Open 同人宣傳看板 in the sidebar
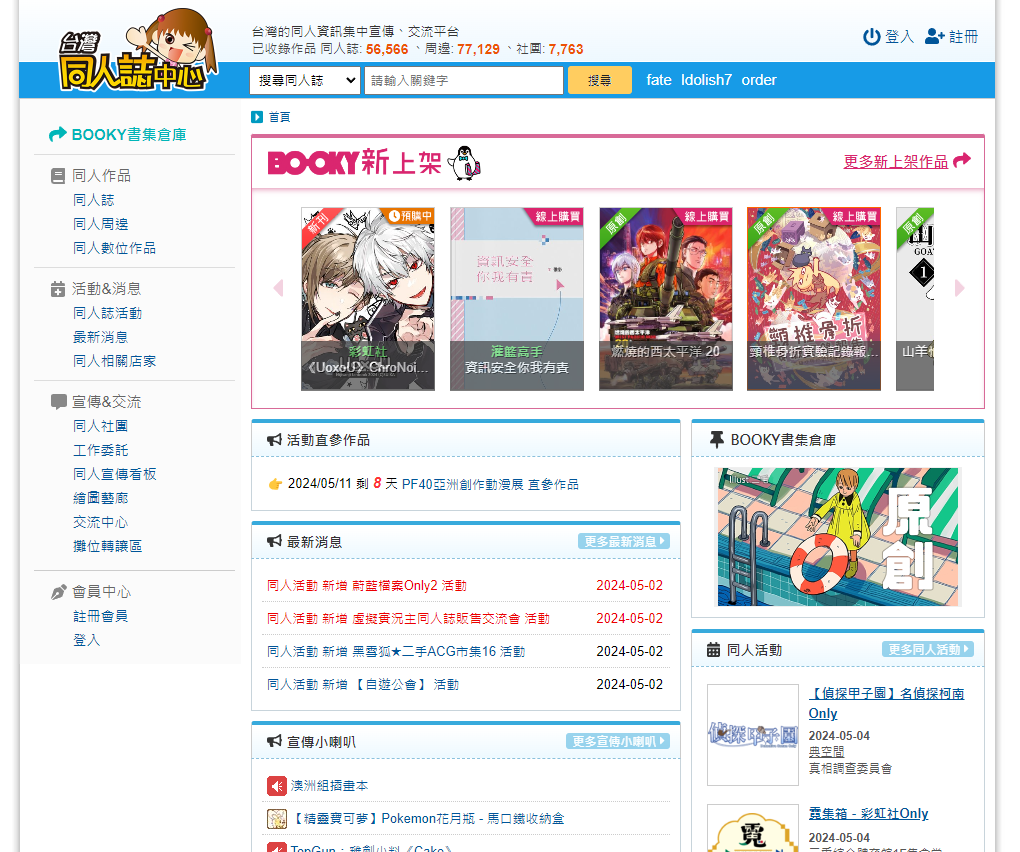Screen dimensions: 1020x852 pyautogui.click(x=114, y=475)
